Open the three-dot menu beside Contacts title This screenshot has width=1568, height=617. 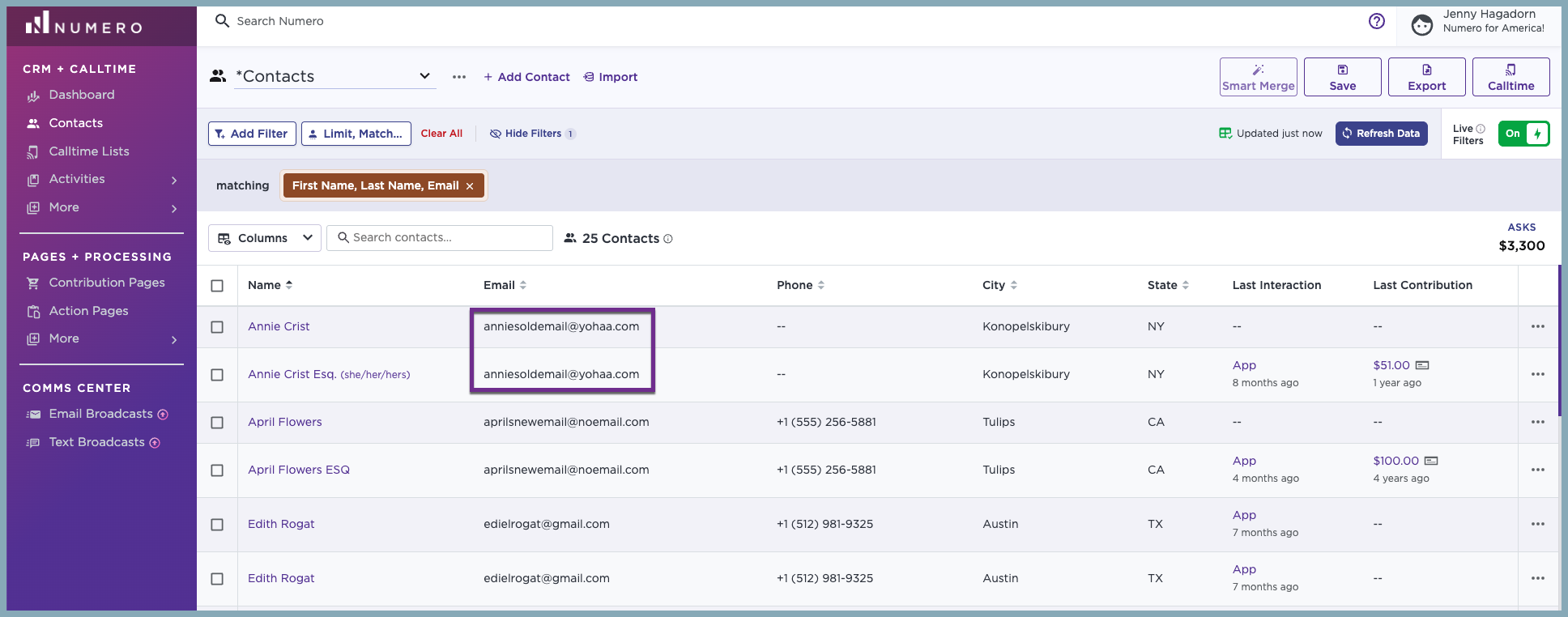tap(459, 77)
